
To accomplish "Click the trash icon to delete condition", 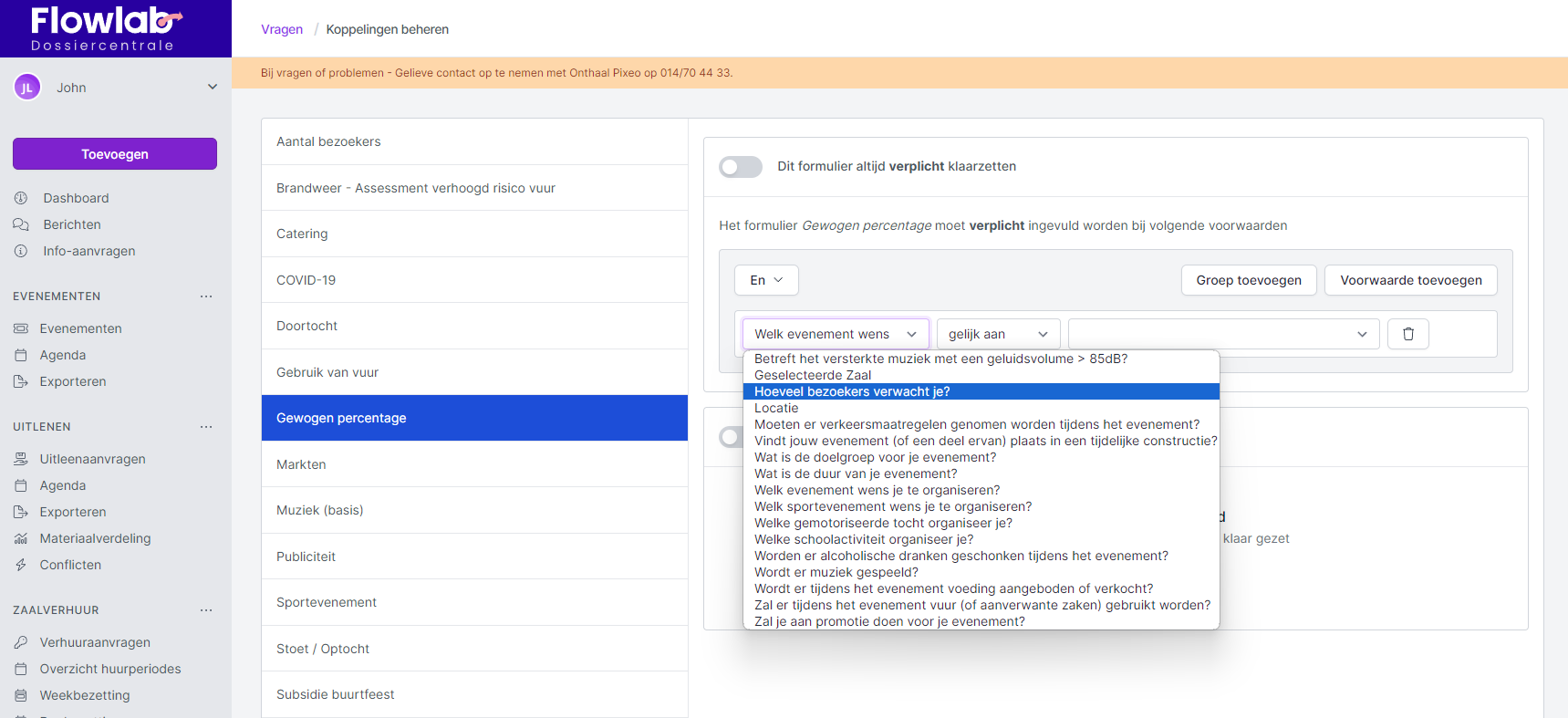I will 1407,334.
